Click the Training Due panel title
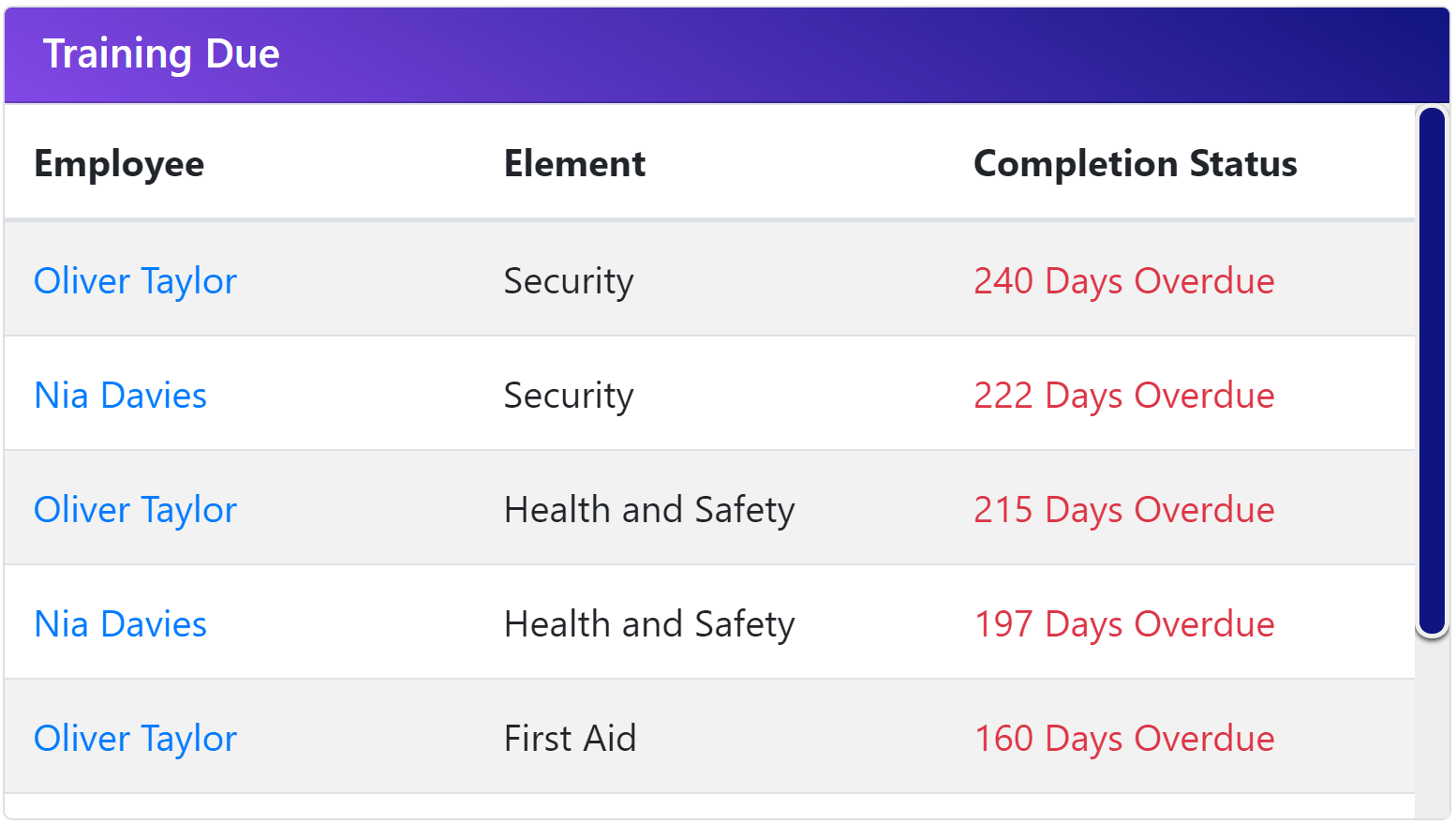Screen dimensions: 1456x824 tap(161, 53)
